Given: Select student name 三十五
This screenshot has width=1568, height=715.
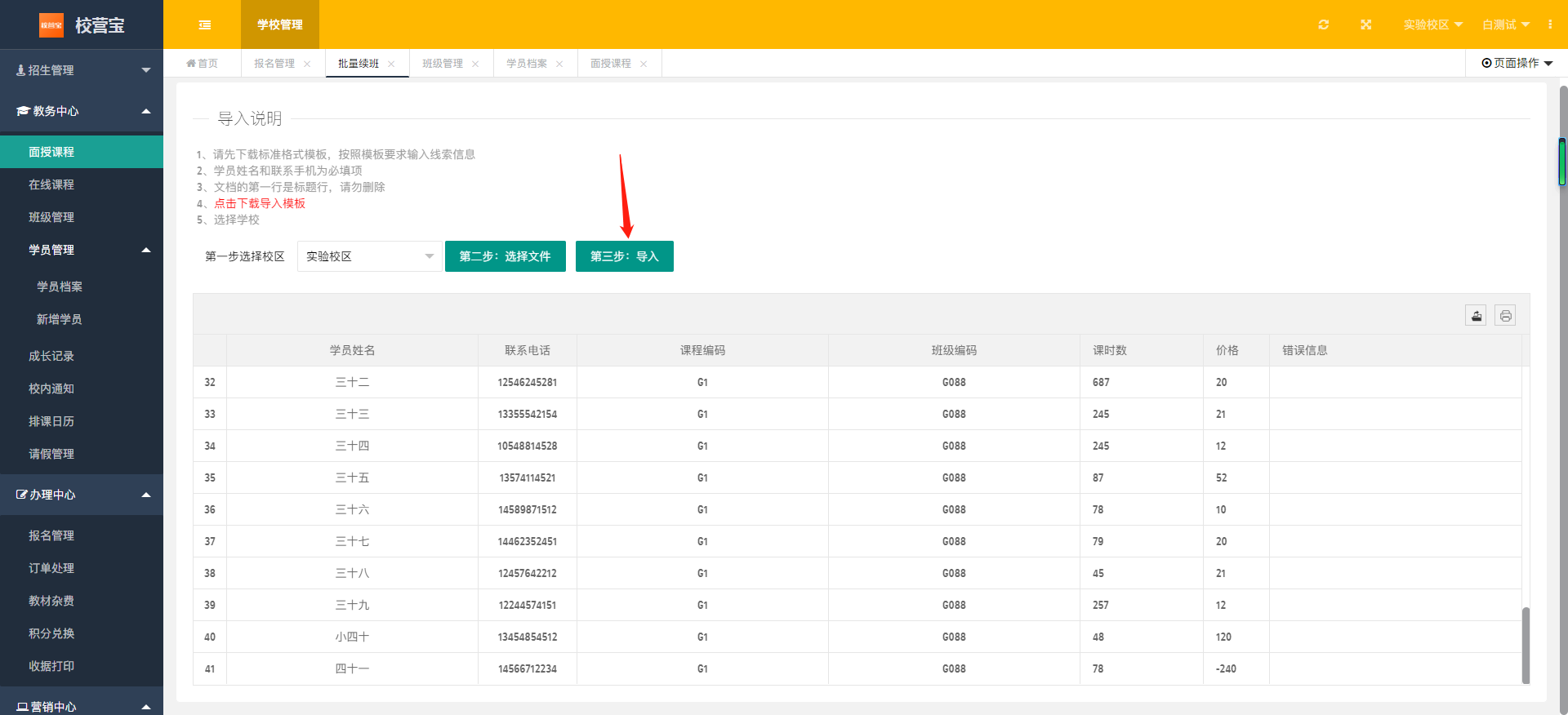Looking at the screenshot, I should pyautogui.click(x=352, y=477).
